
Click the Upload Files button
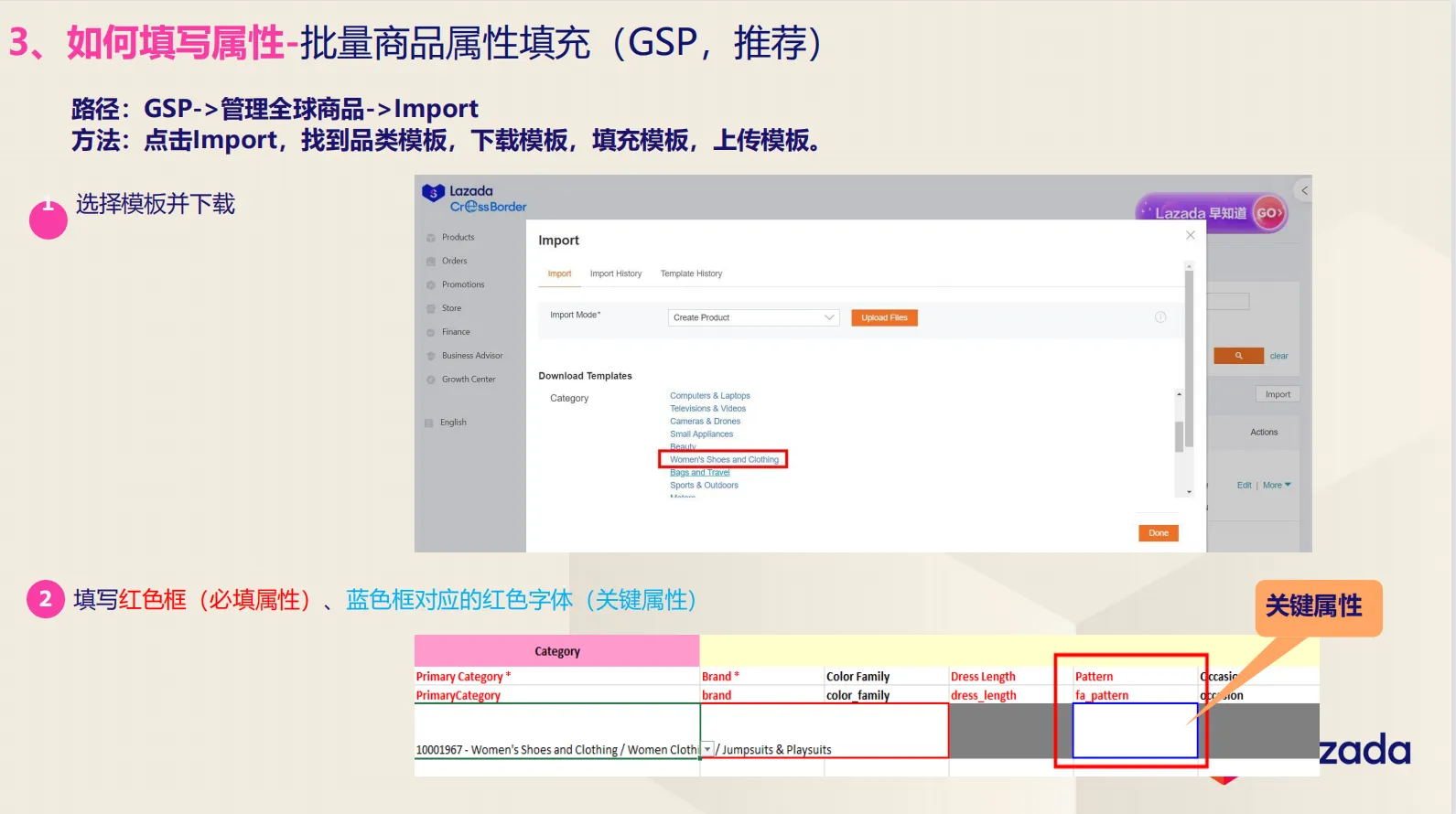pyautogui.click(x=884, y=317)
